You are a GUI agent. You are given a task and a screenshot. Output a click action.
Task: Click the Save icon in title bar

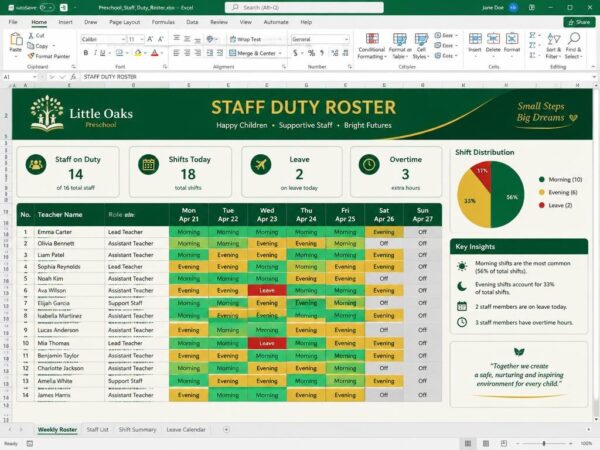pyautogui.click(x=64, y=7)
